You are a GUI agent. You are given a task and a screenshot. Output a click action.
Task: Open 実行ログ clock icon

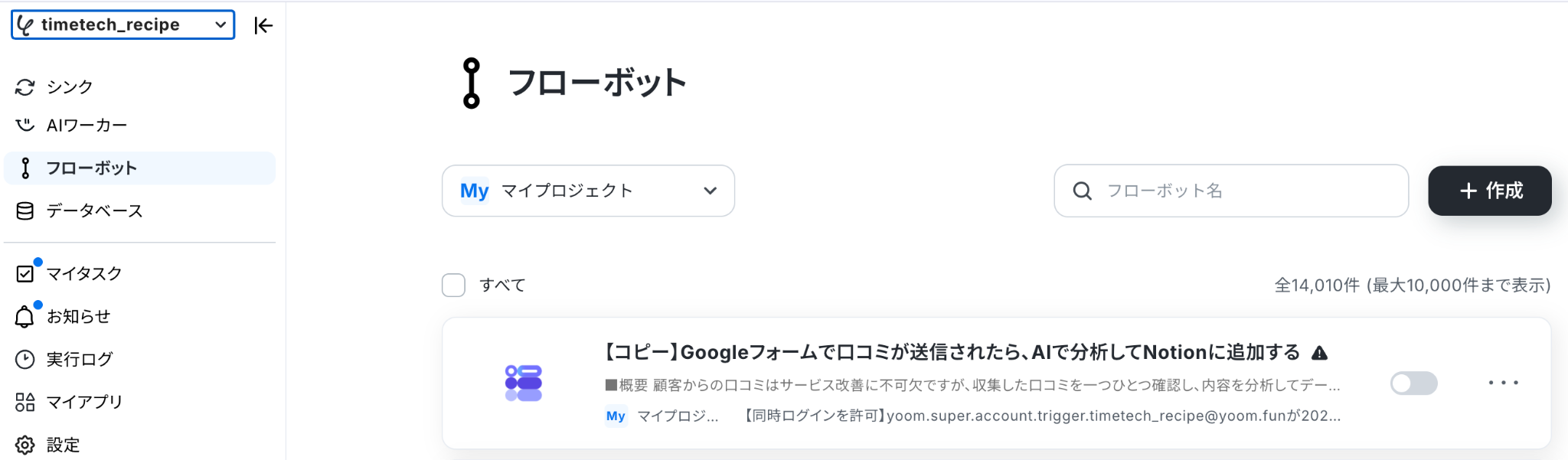tap(25, 359)
